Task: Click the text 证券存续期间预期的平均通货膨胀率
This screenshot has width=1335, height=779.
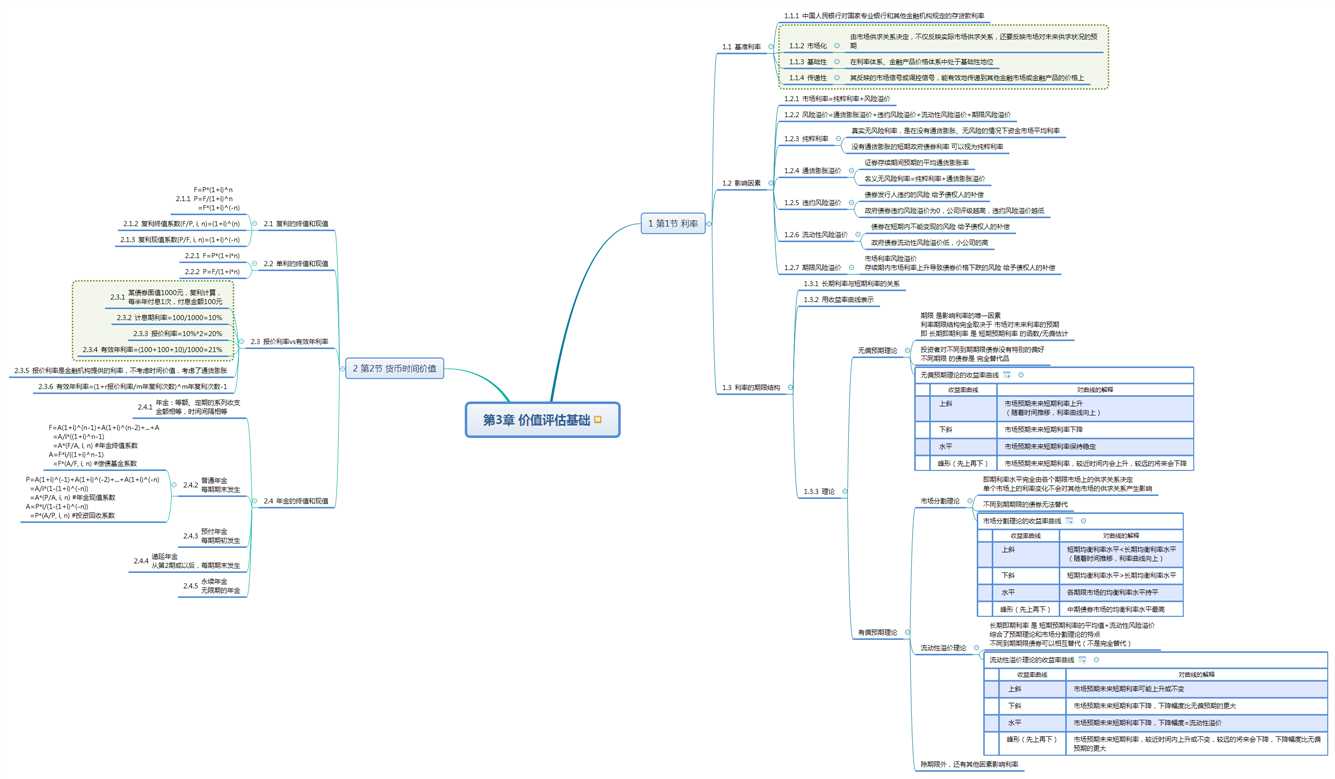Action: pos(916,162)
